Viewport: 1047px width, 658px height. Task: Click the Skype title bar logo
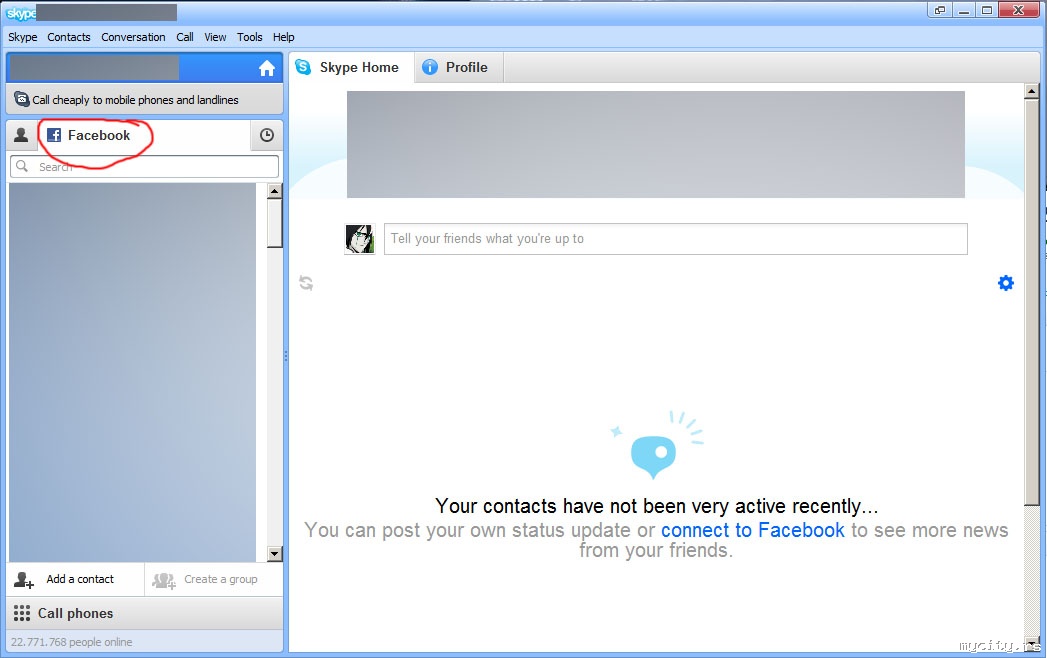21,13
